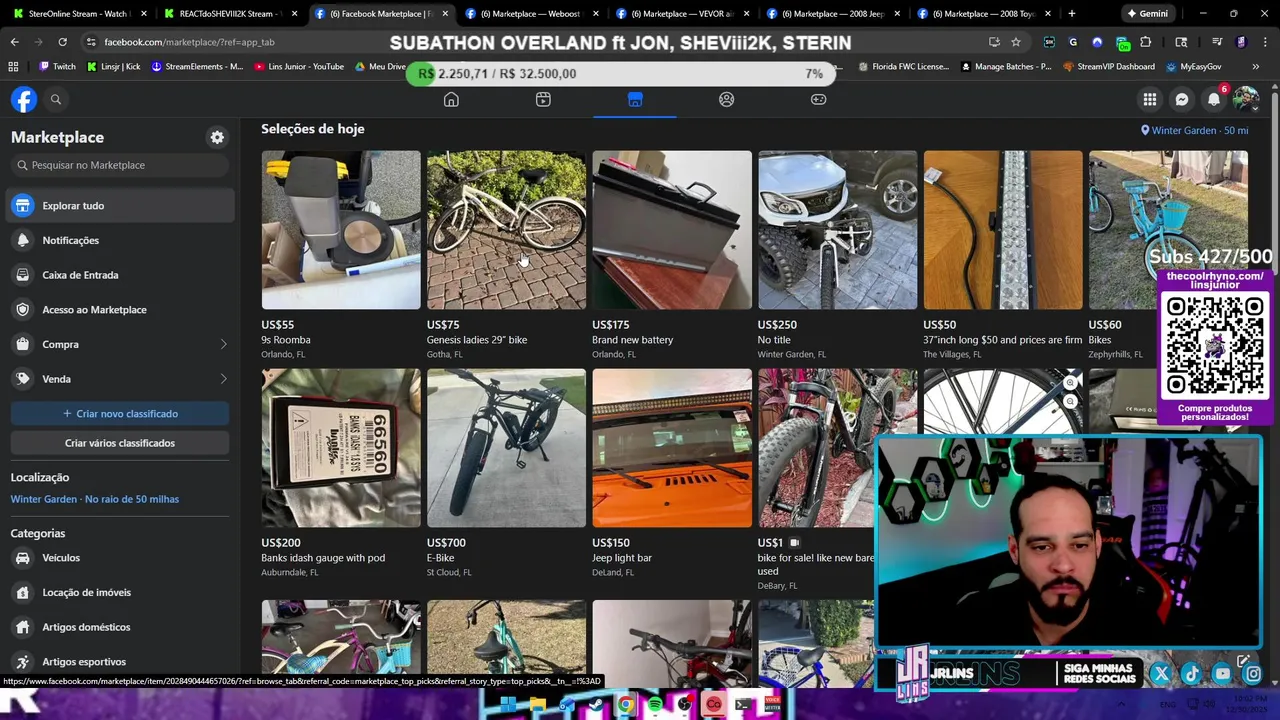
Task: Open the Facebook menu grid icon
Action: 1150,99
